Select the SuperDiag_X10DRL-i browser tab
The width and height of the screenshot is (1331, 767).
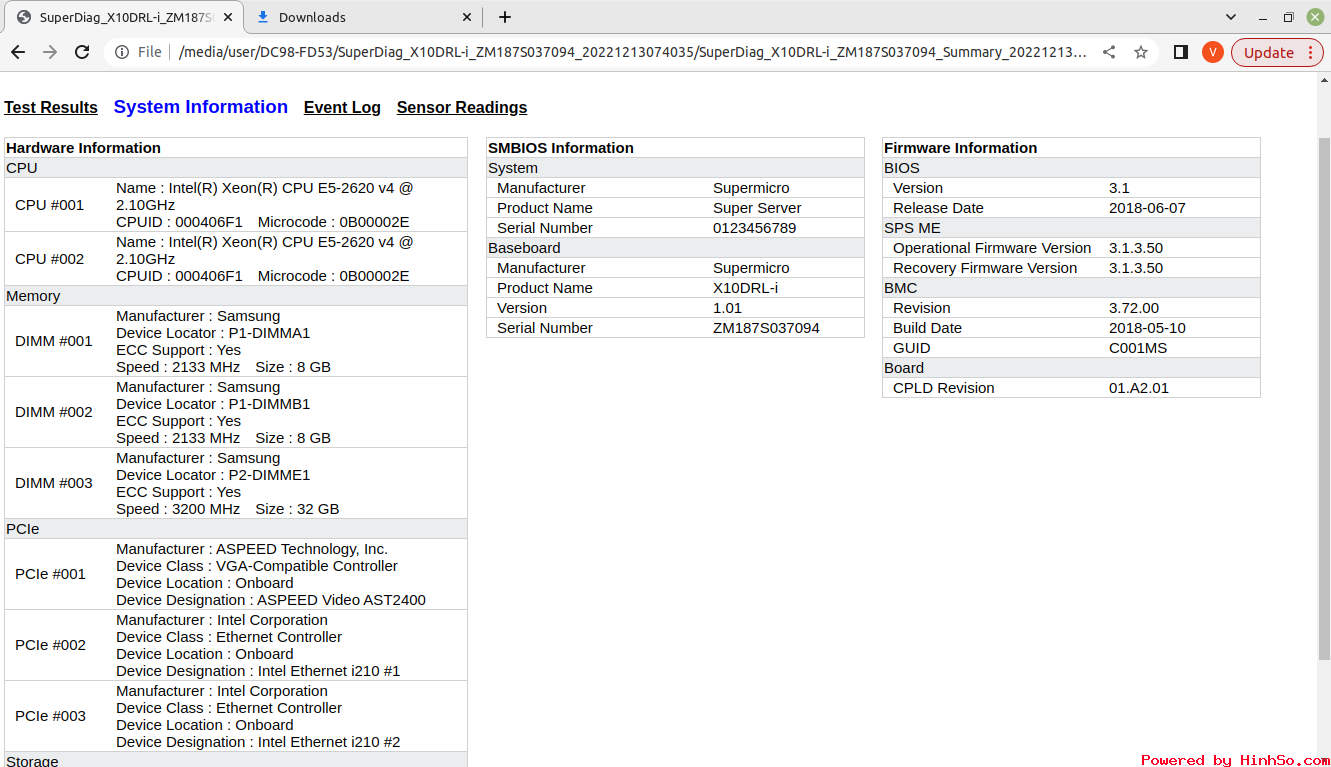click(x=125, y=17)
